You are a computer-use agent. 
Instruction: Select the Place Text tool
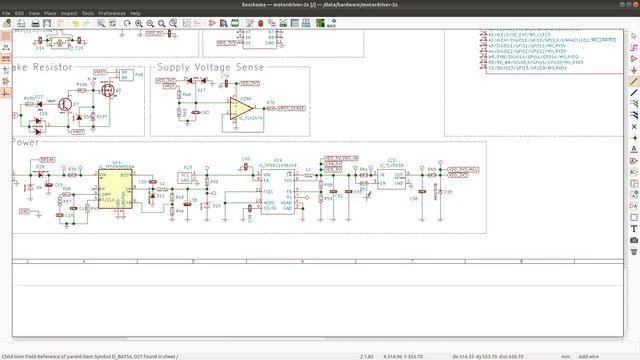click(634, 229)
